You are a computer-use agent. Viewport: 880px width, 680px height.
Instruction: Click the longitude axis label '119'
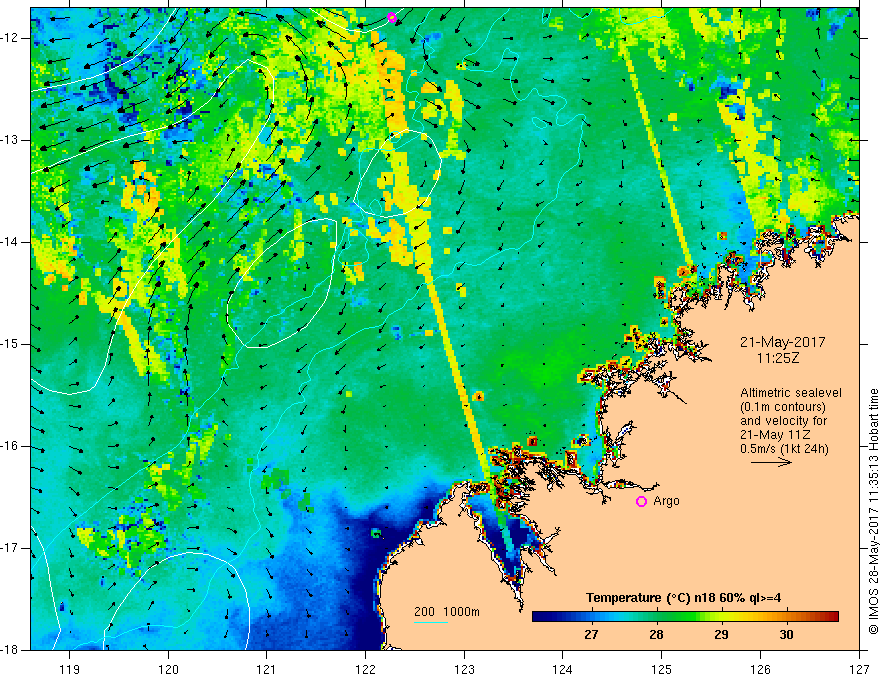coord(69,669)
